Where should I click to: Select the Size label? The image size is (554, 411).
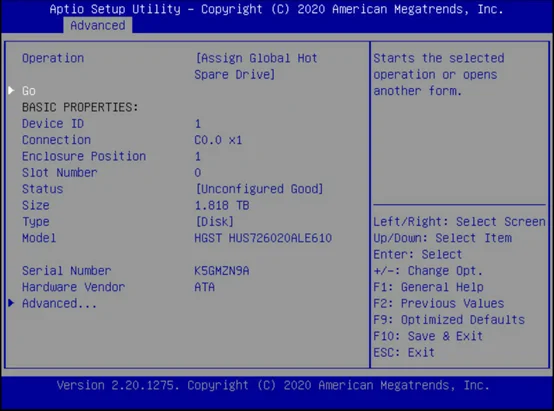pyautogui.click(x=36, y=205)
